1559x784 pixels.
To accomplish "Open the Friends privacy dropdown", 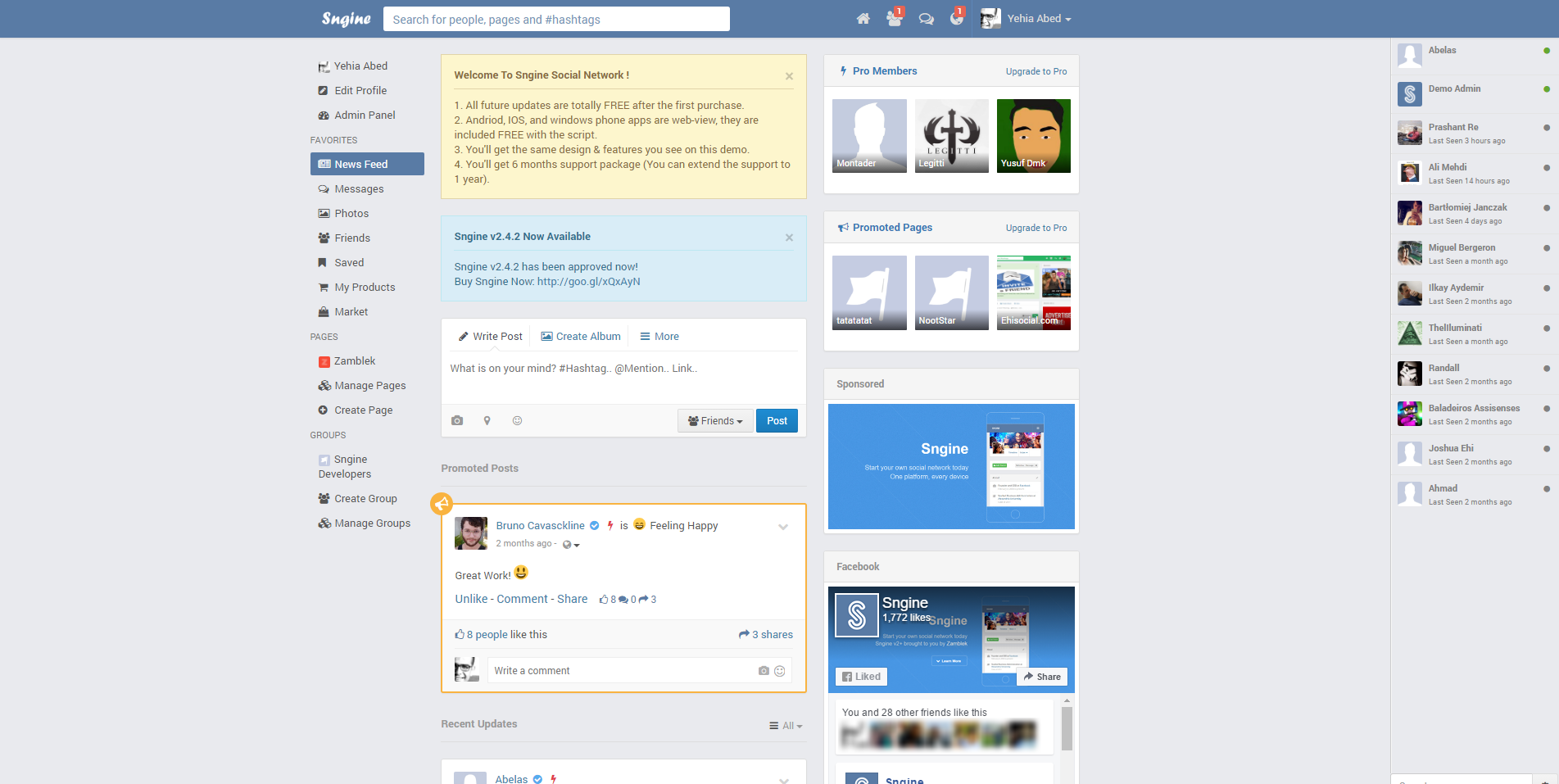I will point(715,421).
